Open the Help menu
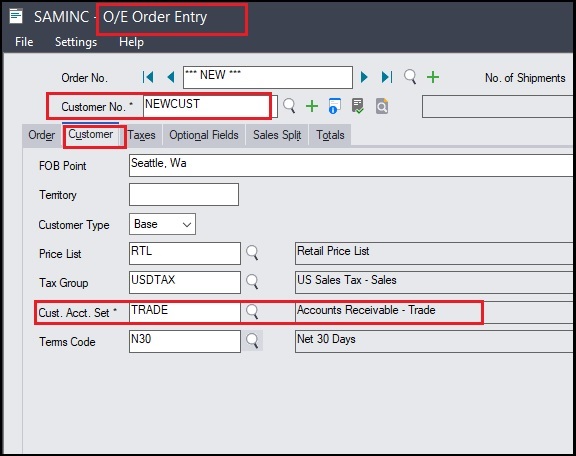 click(131, 42)
